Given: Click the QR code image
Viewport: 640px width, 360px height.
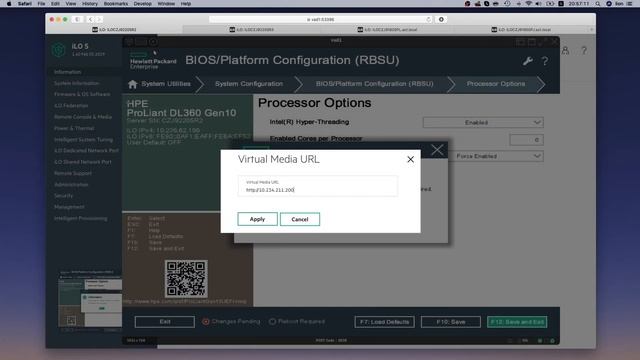Looking at the screenshot, I should point(186,279).
